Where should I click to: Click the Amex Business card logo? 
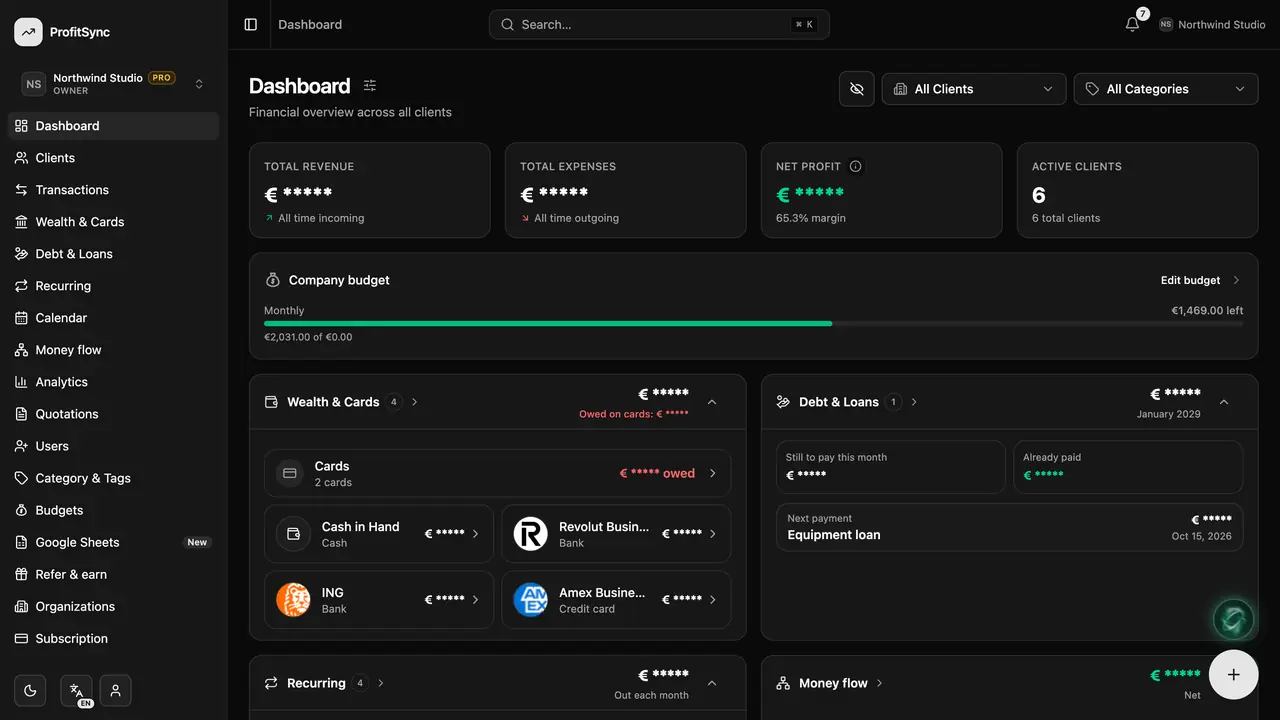530,600
